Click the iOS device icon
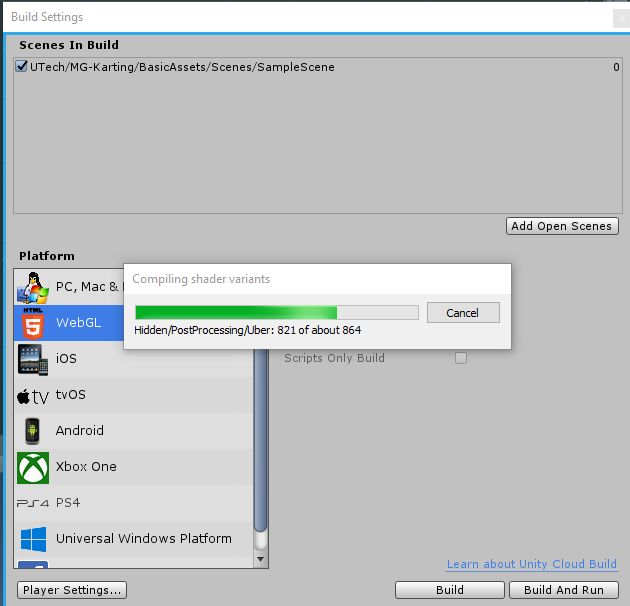Screen dimensions: 630x606 pyautogui.click(x=34, y=359)
